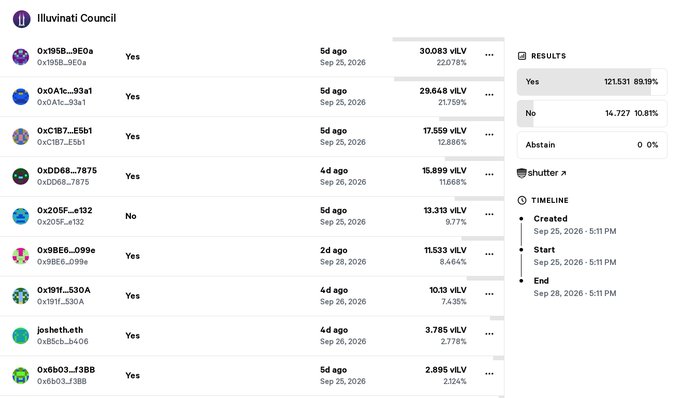This screenshot has height=398, width=680.
Task: Open more options for 0x6b03...f3BB vote
Action: pyautogui.click(x=489, y=374)
